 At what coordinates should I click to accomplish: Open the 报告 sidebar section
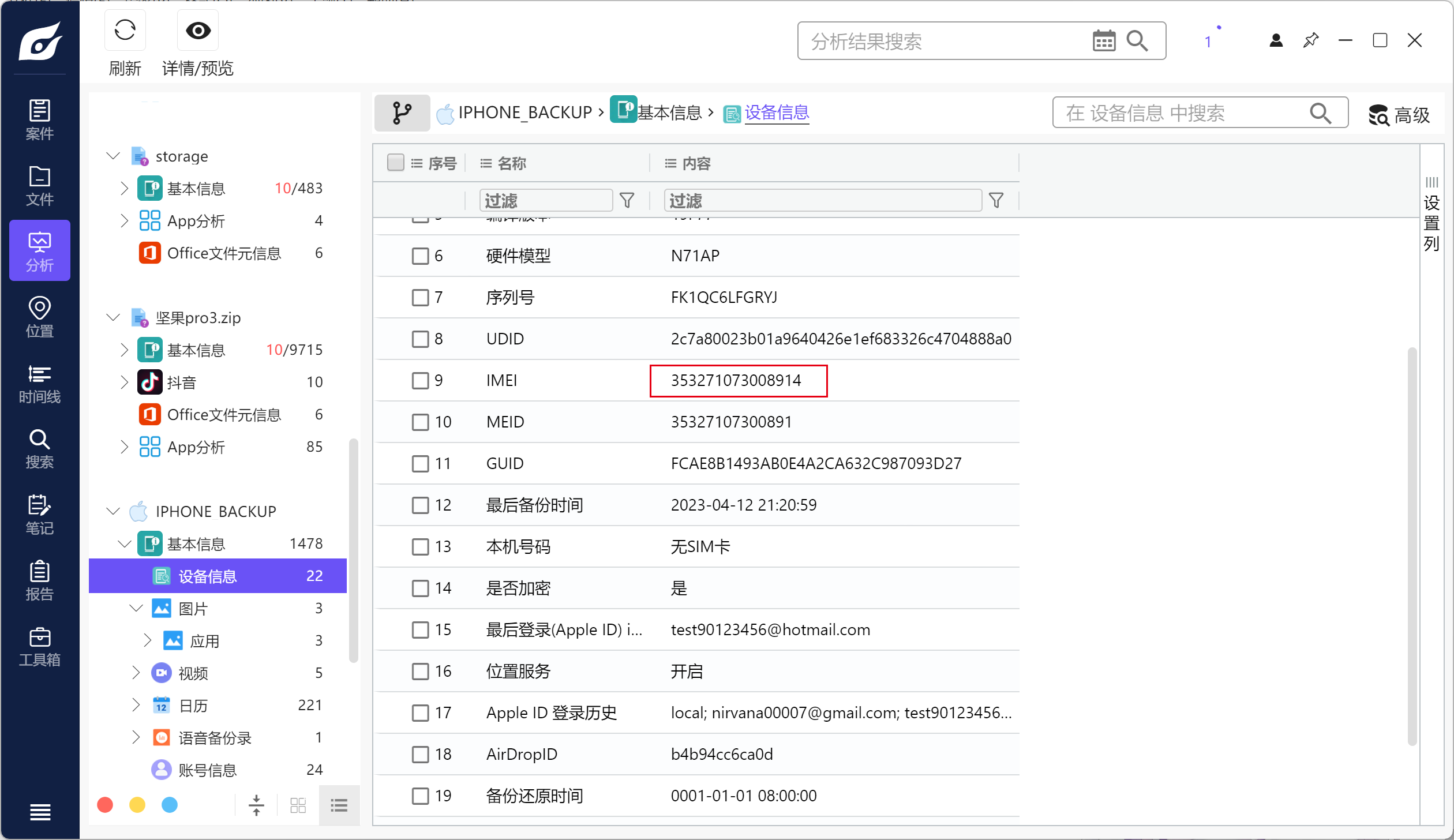39,580
